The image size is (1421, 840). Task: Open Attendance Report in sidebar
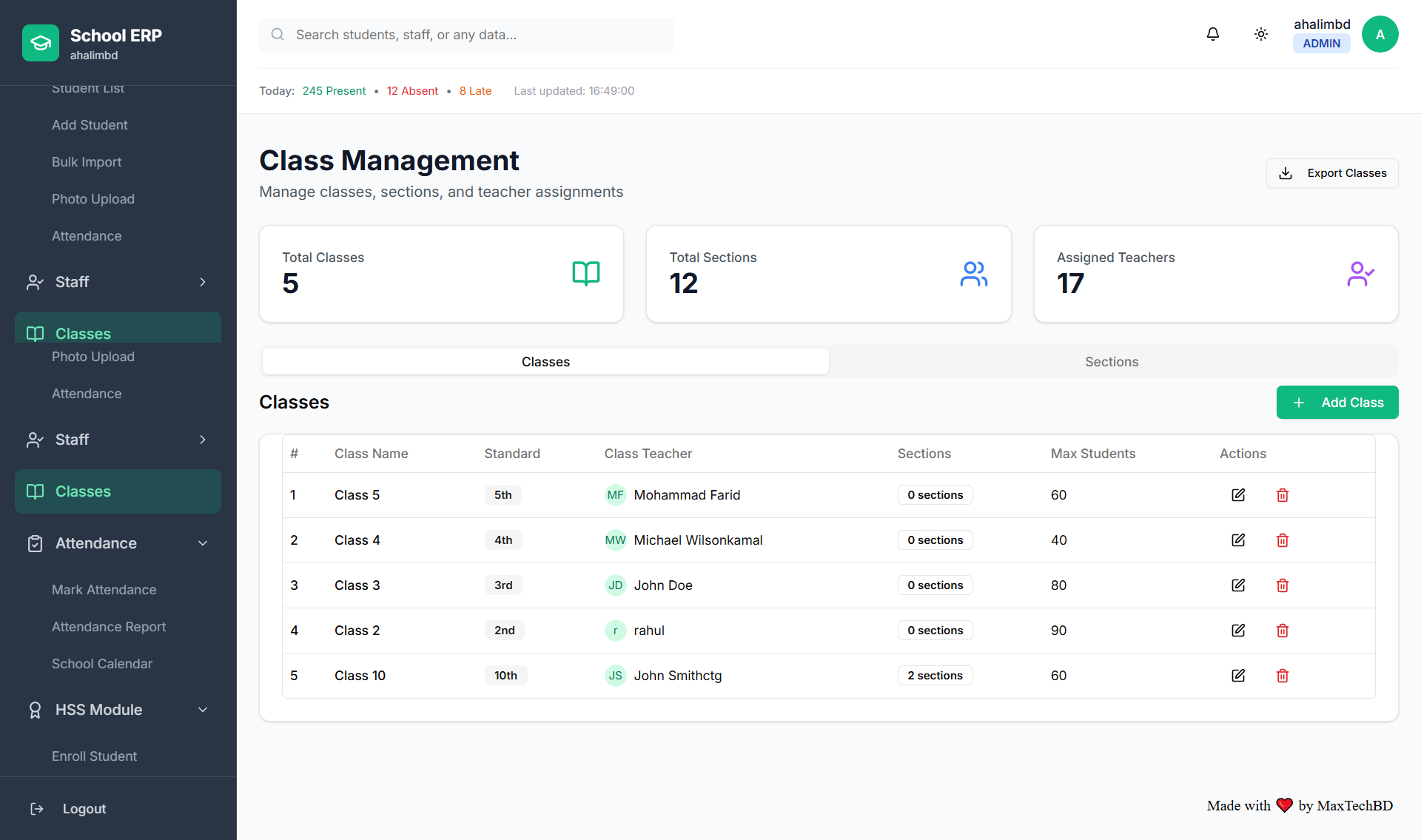(x=109, y=627)
